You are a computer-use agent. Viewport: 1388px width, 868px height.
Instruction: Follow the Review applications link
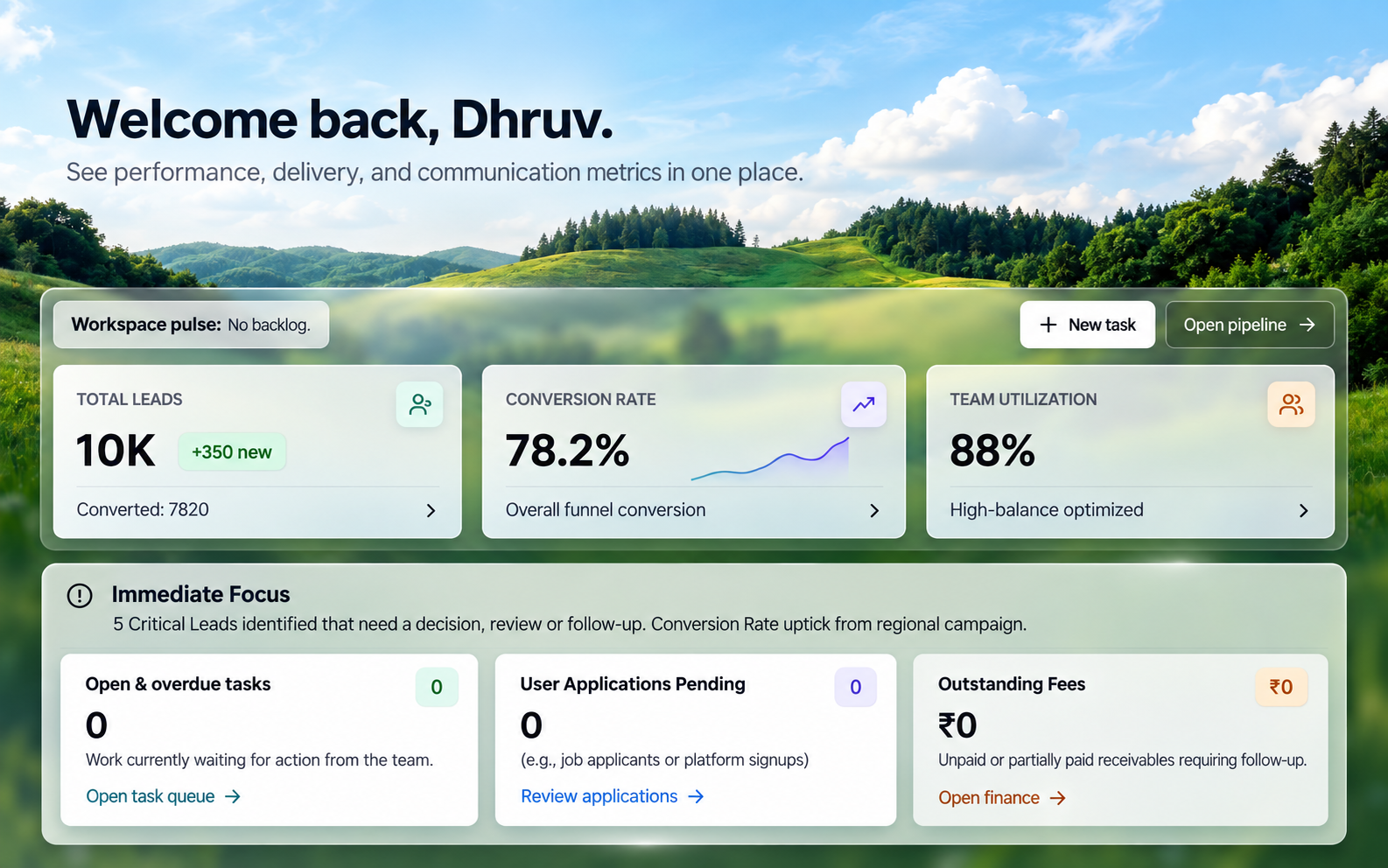(613, 796)
